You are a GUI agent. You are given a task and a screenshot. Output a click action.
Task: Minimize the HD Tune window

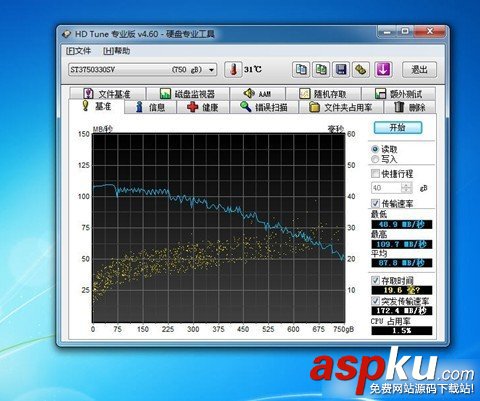[x=387, y=32]
